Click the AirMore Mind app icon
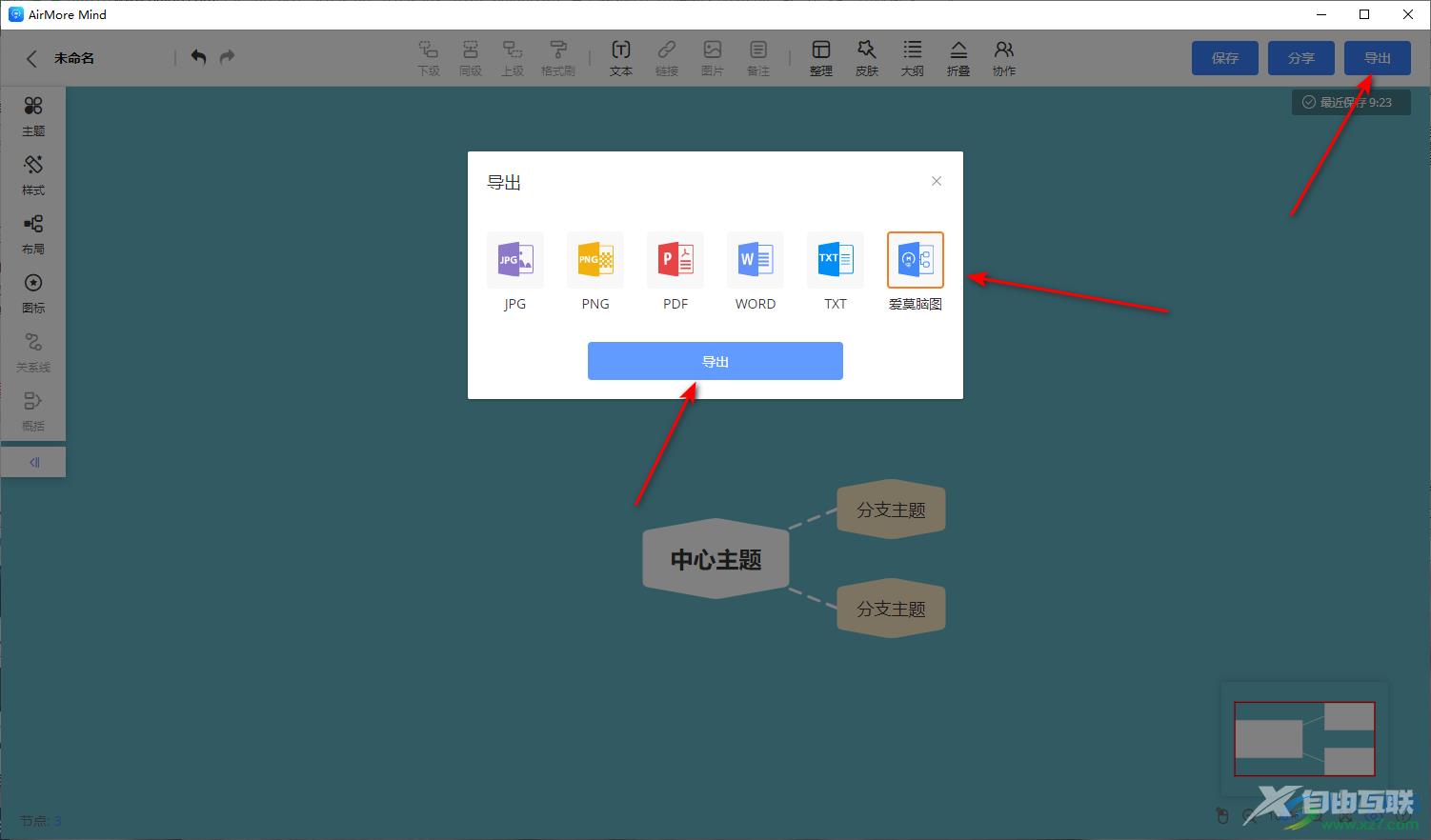 coord(15,14)
